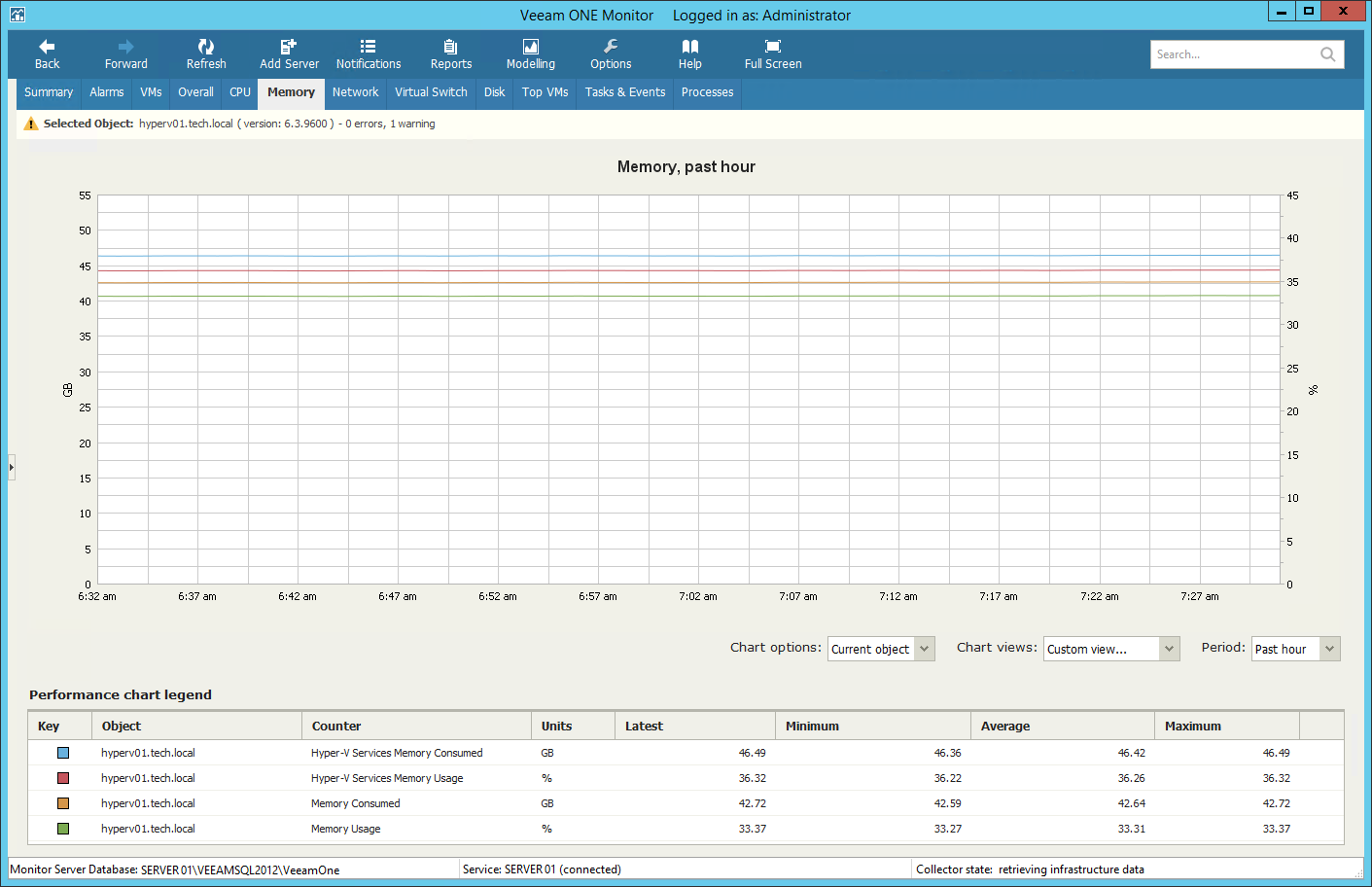Switch to Full Screen mode
The image size is (1372, 887).
[773, 47]
